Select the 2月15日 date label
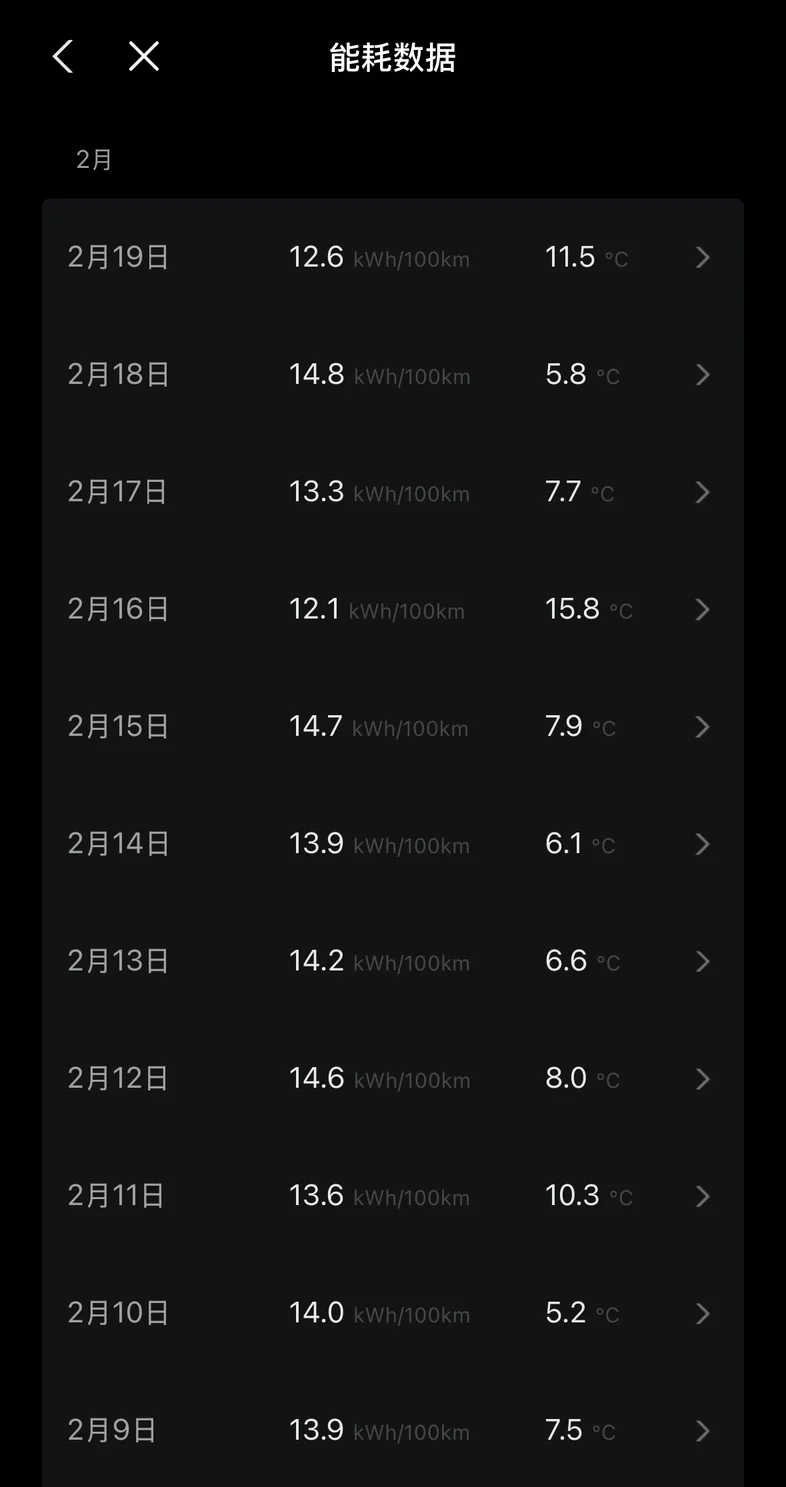Viewport: 786px width, 1487px height. [118, 727]
